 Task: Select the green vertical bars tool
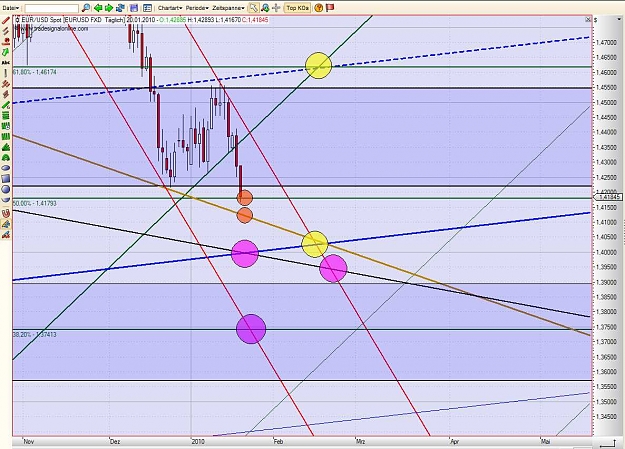pos(6,137)
